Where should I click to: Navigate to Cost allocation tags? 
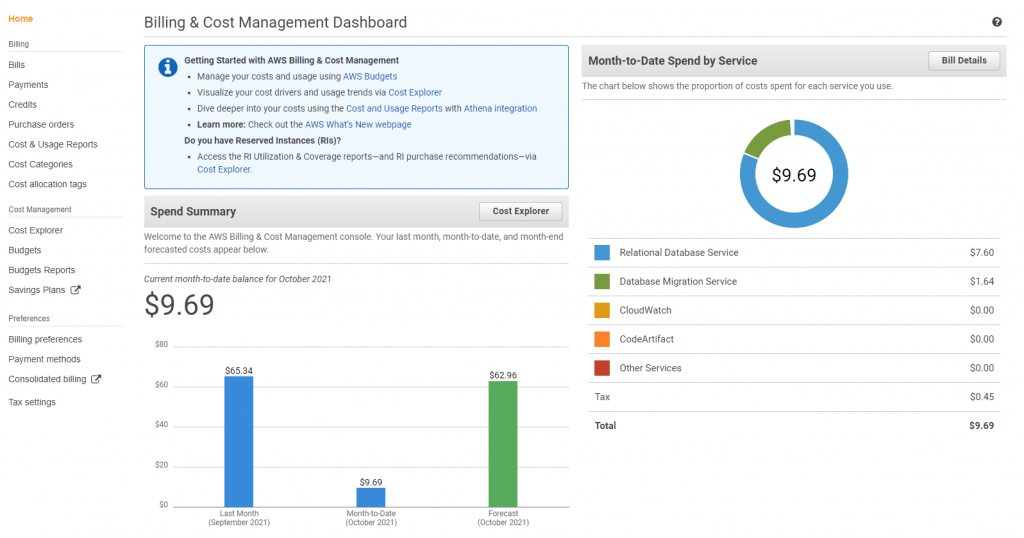click(48, 184)
